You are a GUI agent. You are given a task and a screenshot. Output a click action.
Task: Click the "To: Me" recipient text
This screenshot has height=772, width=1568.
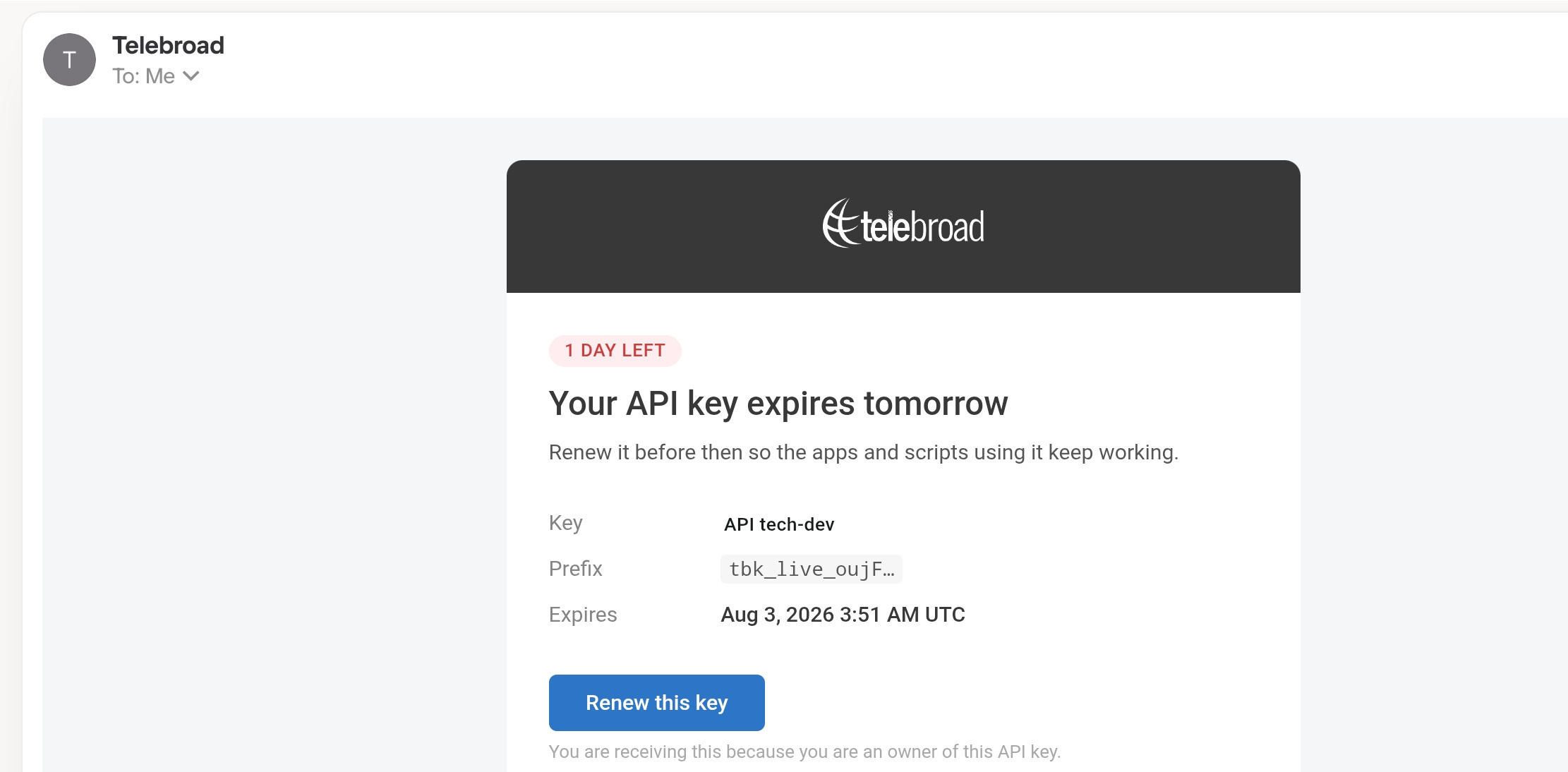pyautogui.click(x=144, y=76)
